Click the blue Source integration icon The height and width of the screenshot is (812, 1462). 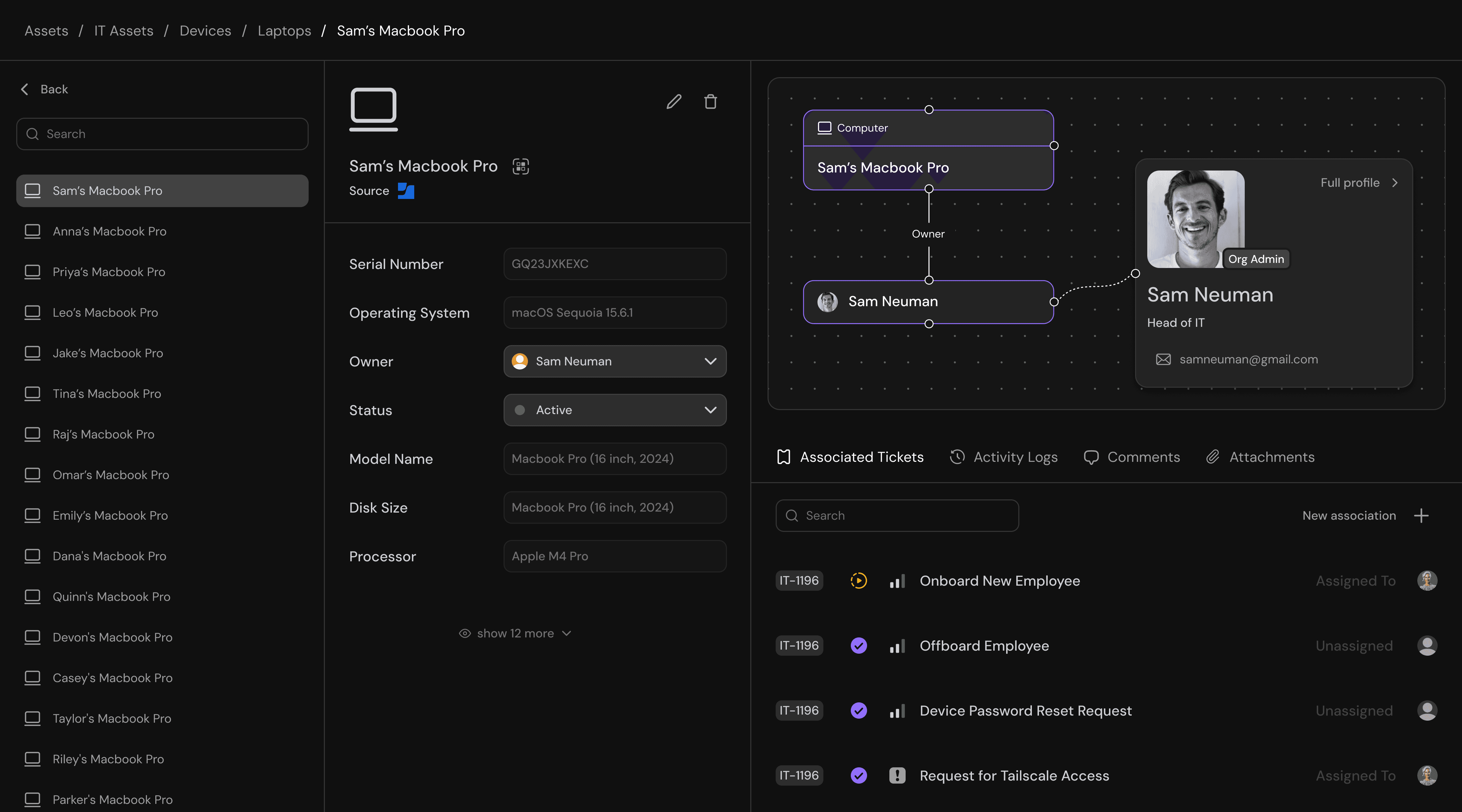406,191
